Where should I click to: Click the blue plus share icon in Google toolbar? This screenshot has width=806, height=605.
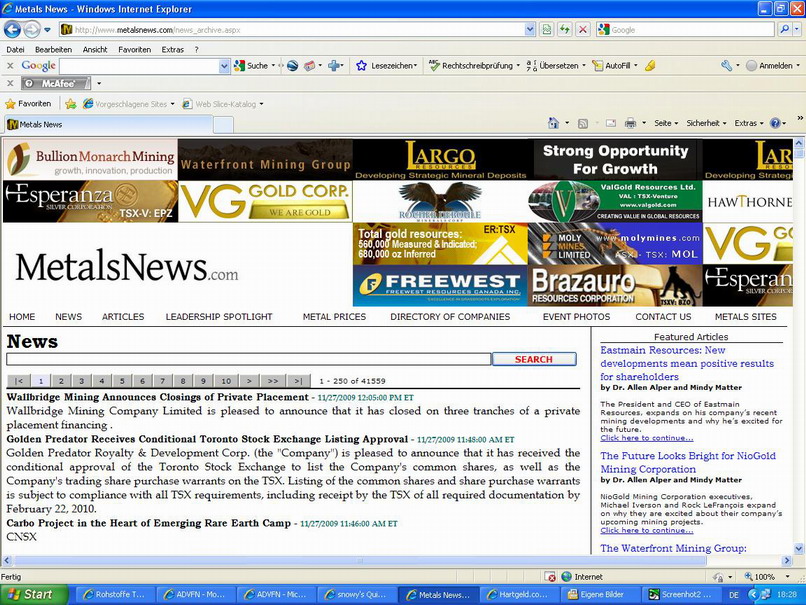[x=334, y=66]
